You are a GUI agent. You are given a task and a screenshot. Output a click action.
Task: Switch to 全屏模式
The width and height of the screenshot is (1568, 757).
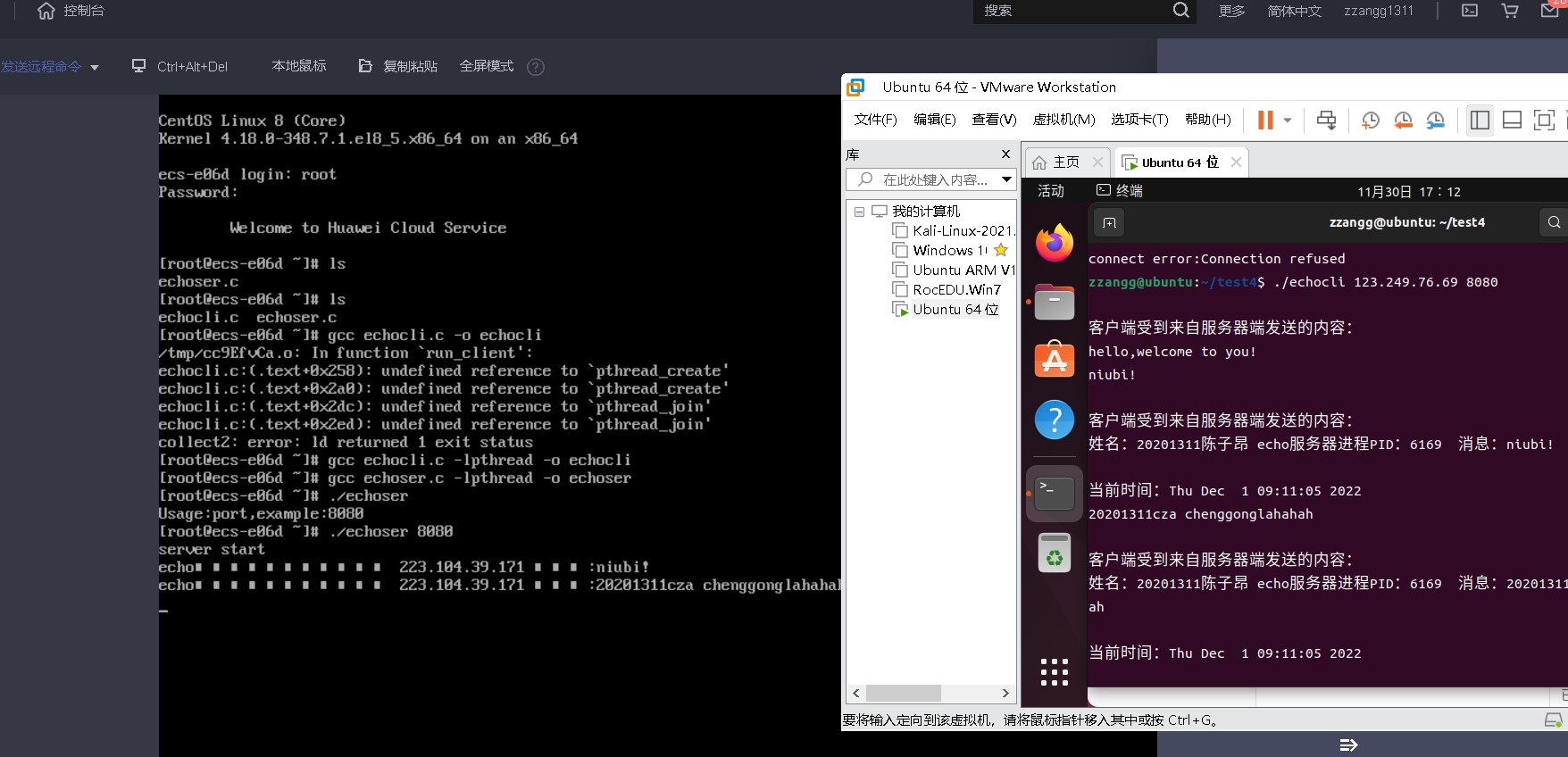click(487, 66)
